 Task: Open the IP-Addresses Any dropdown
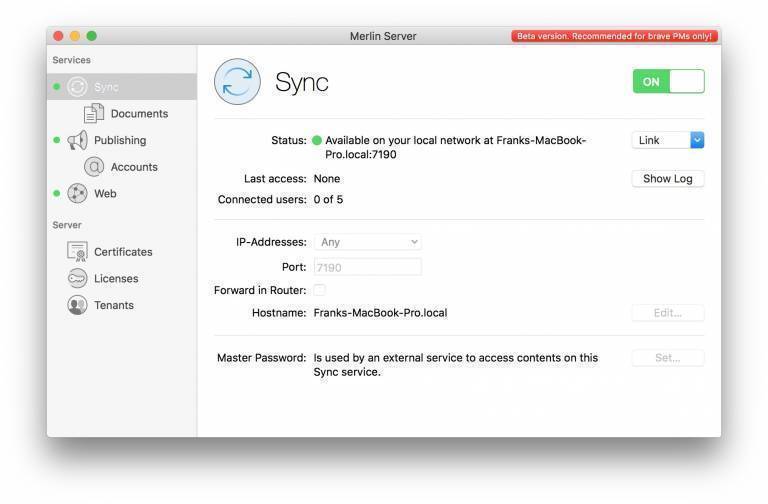point(367,242)
